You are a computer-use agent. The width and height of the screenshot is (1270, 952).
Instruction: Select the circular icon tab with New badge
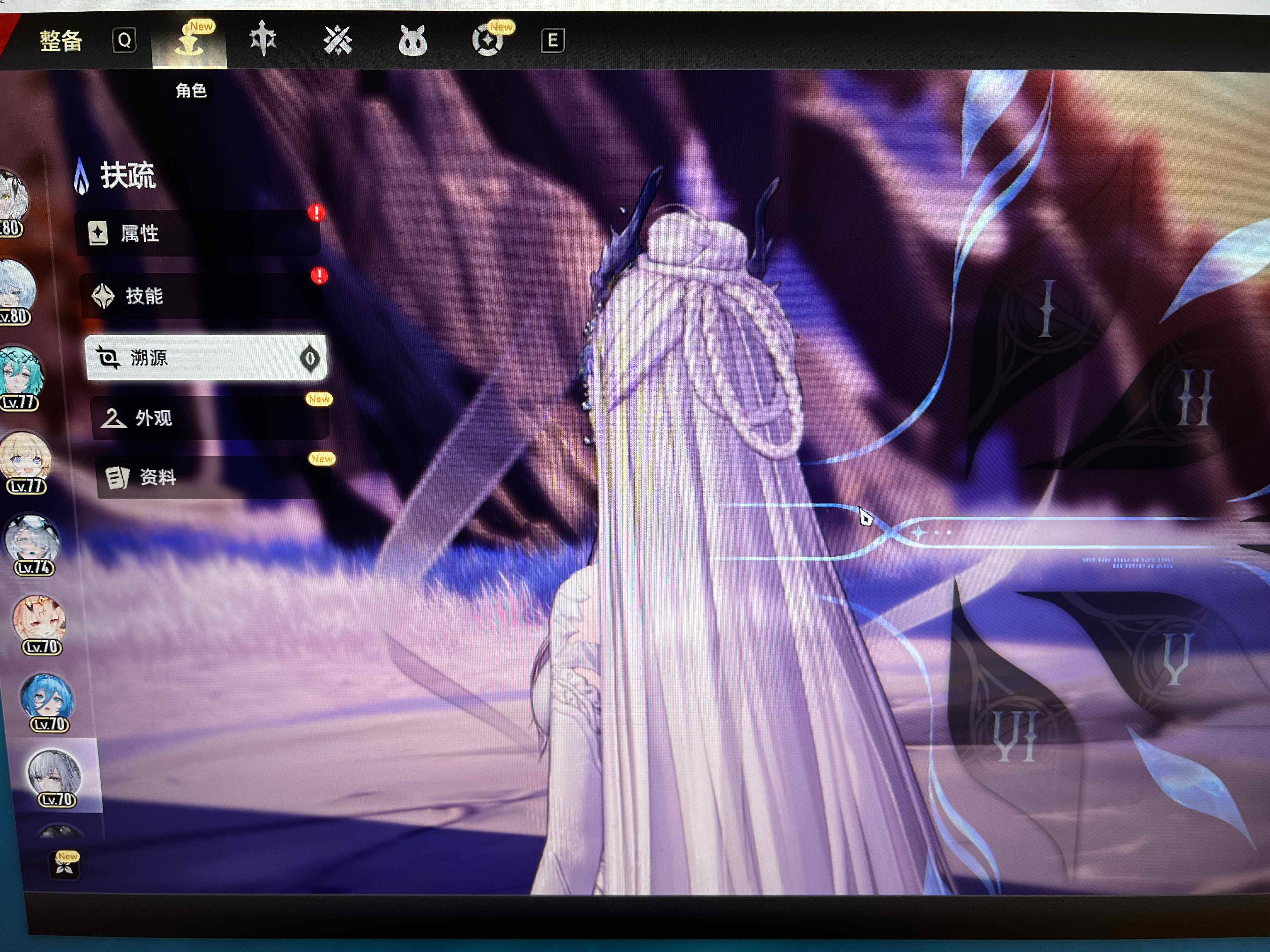click(x=488, y=41)
